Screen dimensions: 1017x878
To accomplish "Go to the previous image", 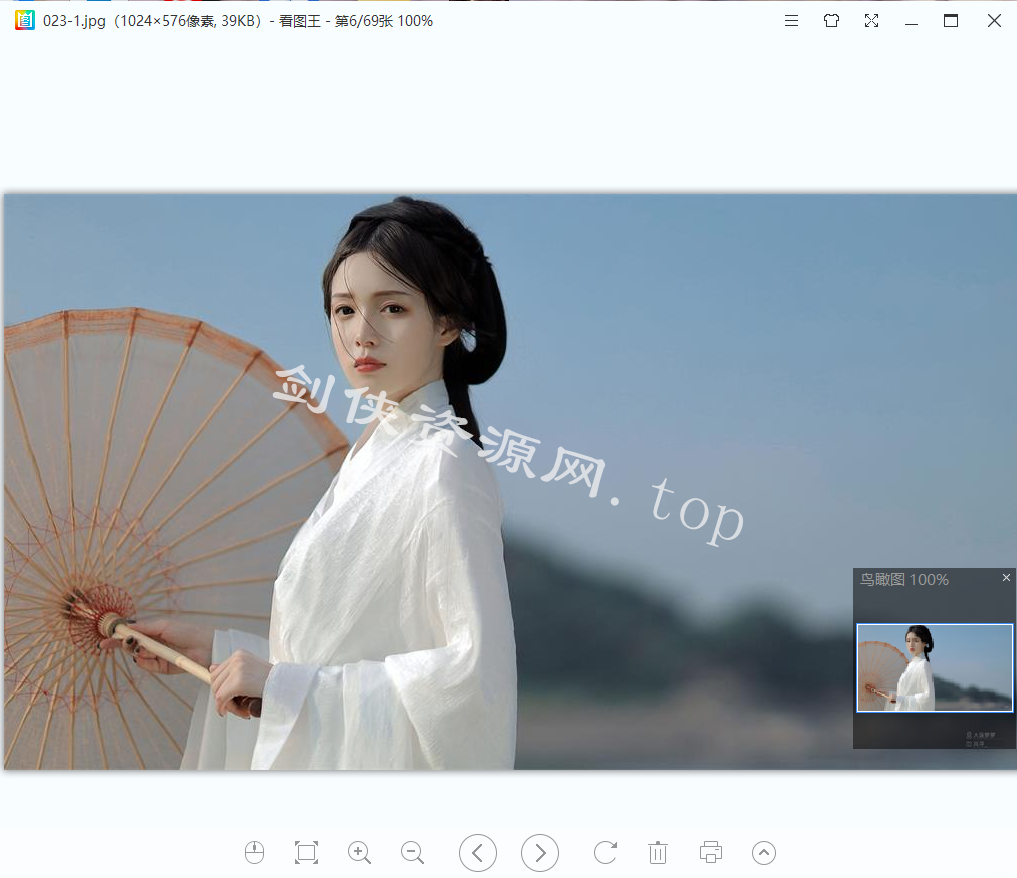I will click(x=478, y=853).
